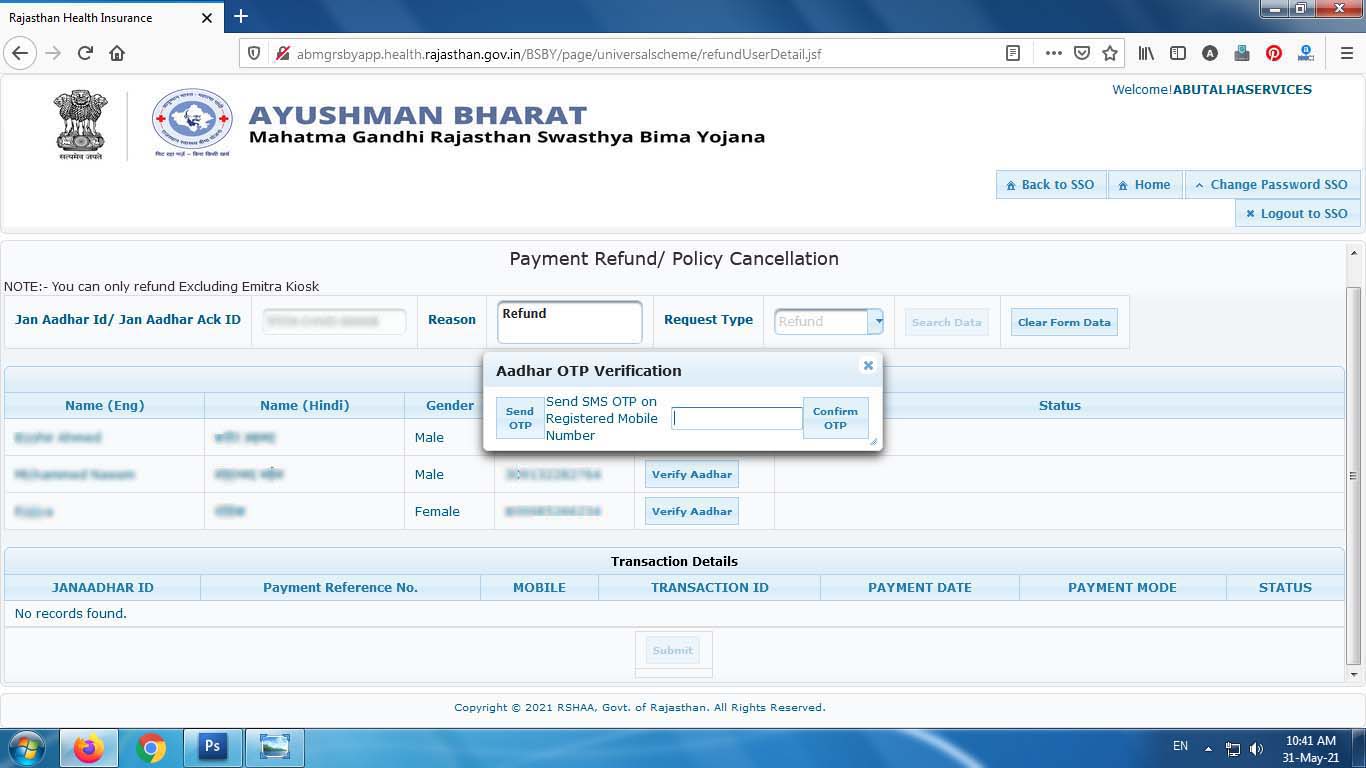Click the MOBILE column header
The width and height of the screenshot is (1366, 768).
(539, 587)
